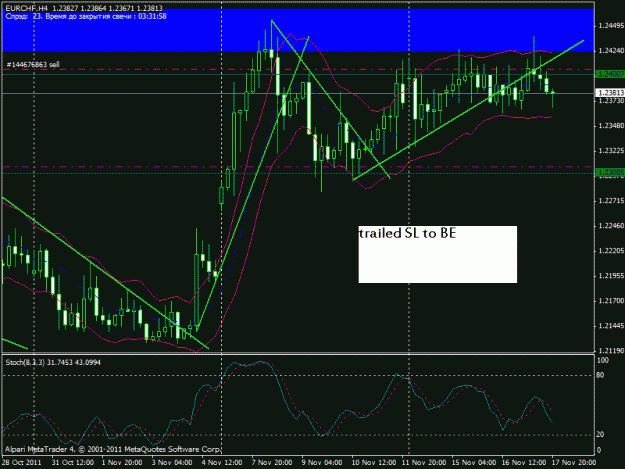This screenshot has width=625, height=469.
Task: Click the Спрэд candle-close countdown text
Action: tap(86, 17)
